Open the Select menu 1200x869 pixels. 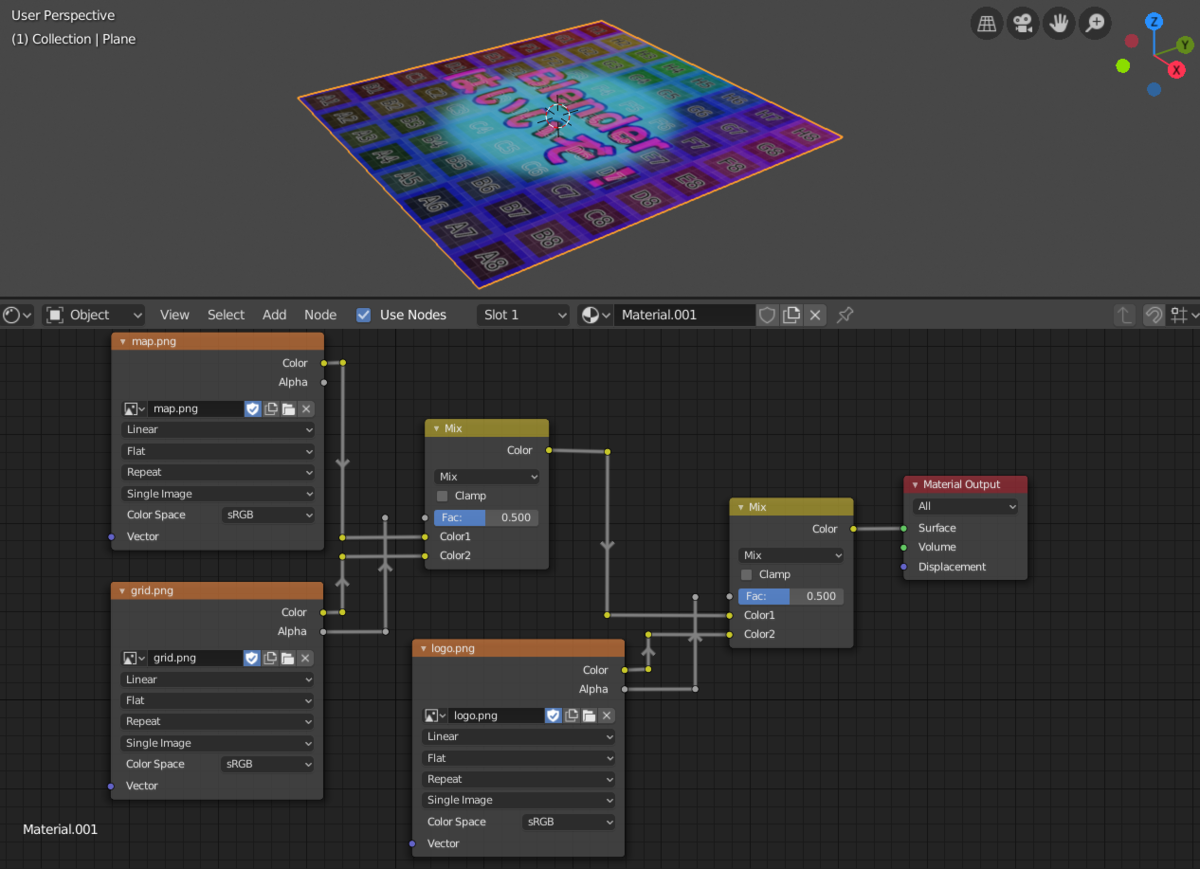point(226,315)
